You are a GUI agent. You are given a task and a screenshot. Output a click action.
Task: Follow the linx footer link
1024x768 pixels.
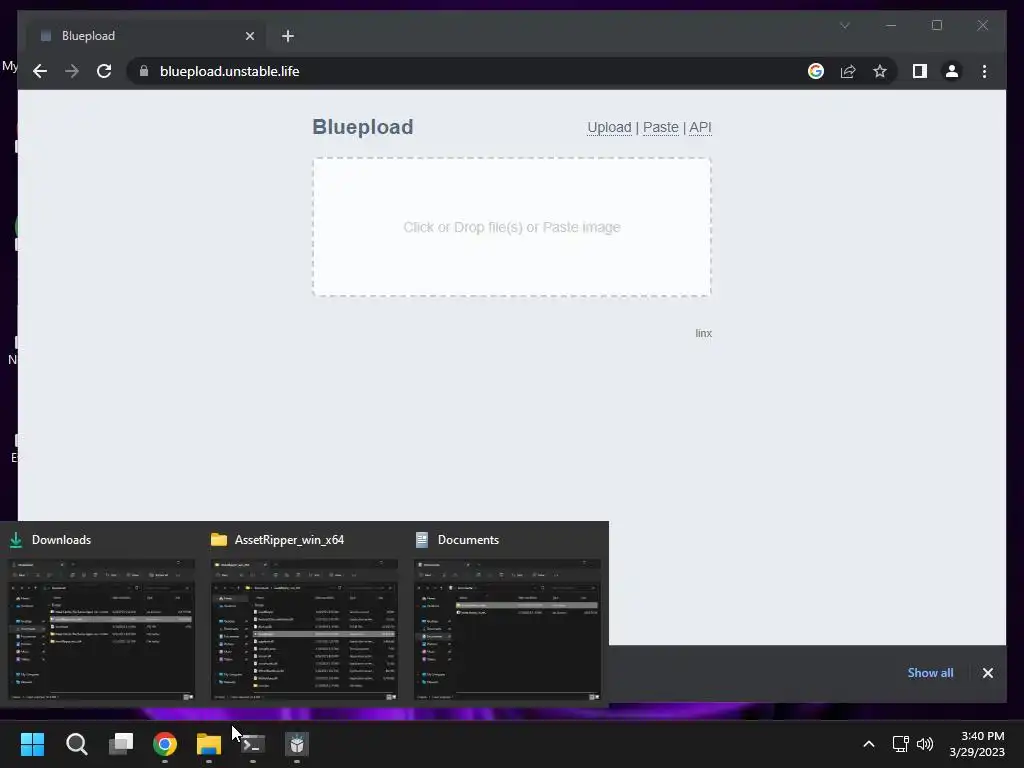(703, 333)
